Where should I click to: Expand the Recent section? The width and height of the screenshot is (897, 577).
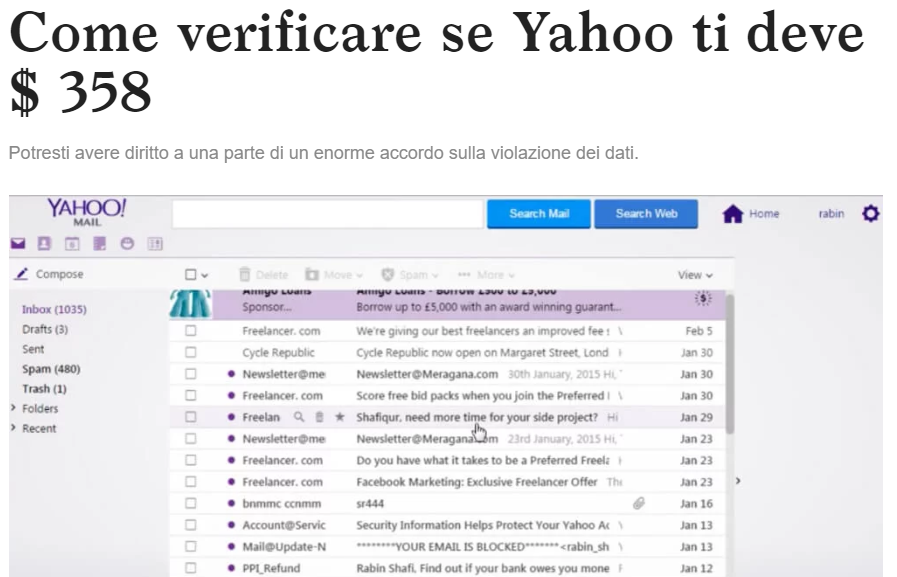[x=13, y=428]
